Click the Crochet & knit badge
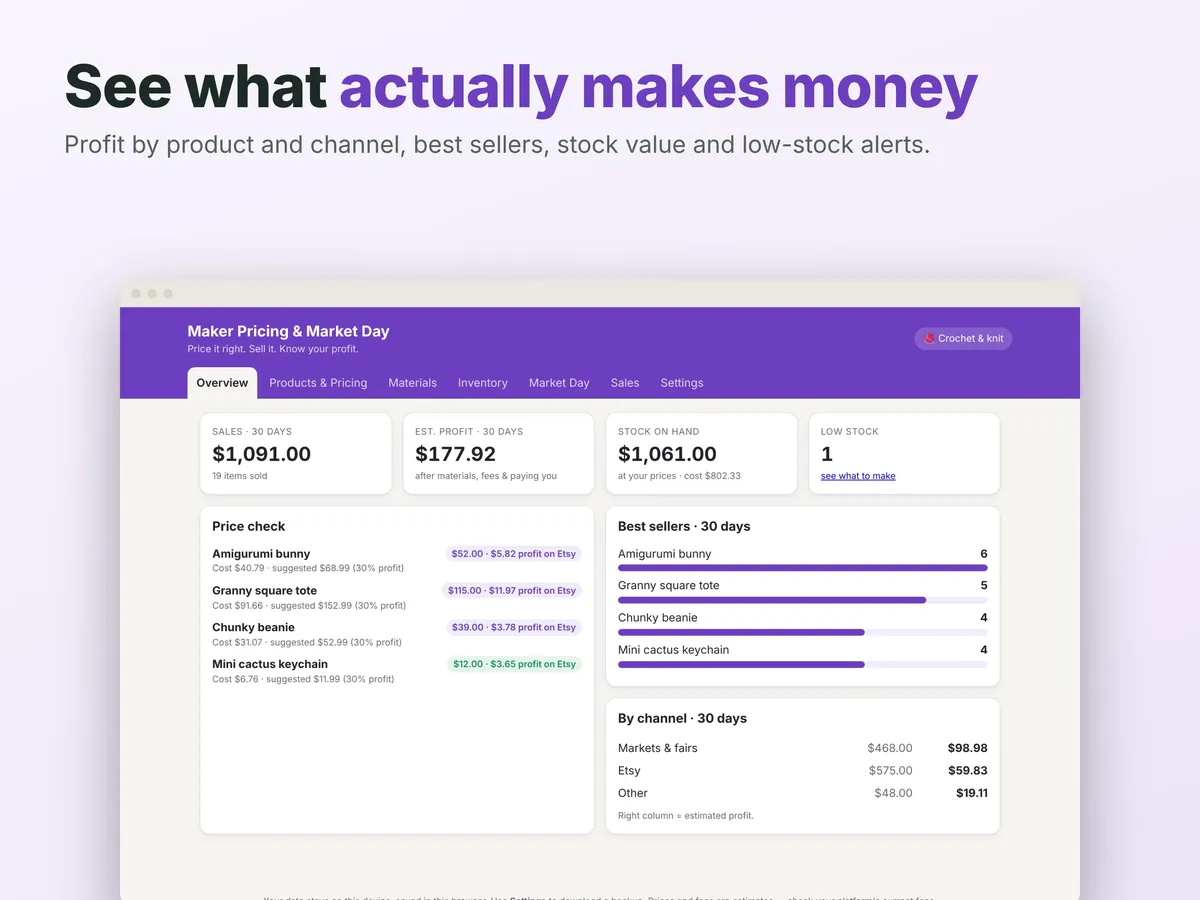Screen dimensions: 1200x900 coord(963,339)
